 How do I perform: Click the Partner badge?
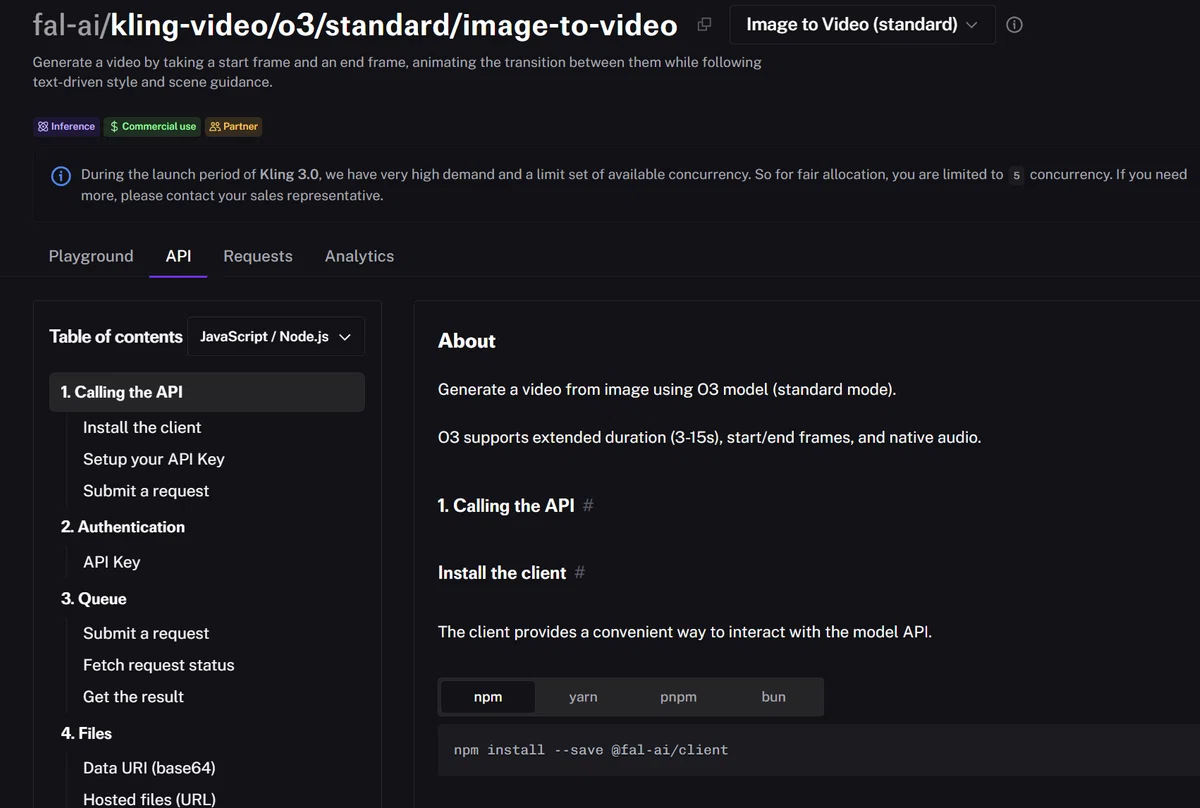234,127
